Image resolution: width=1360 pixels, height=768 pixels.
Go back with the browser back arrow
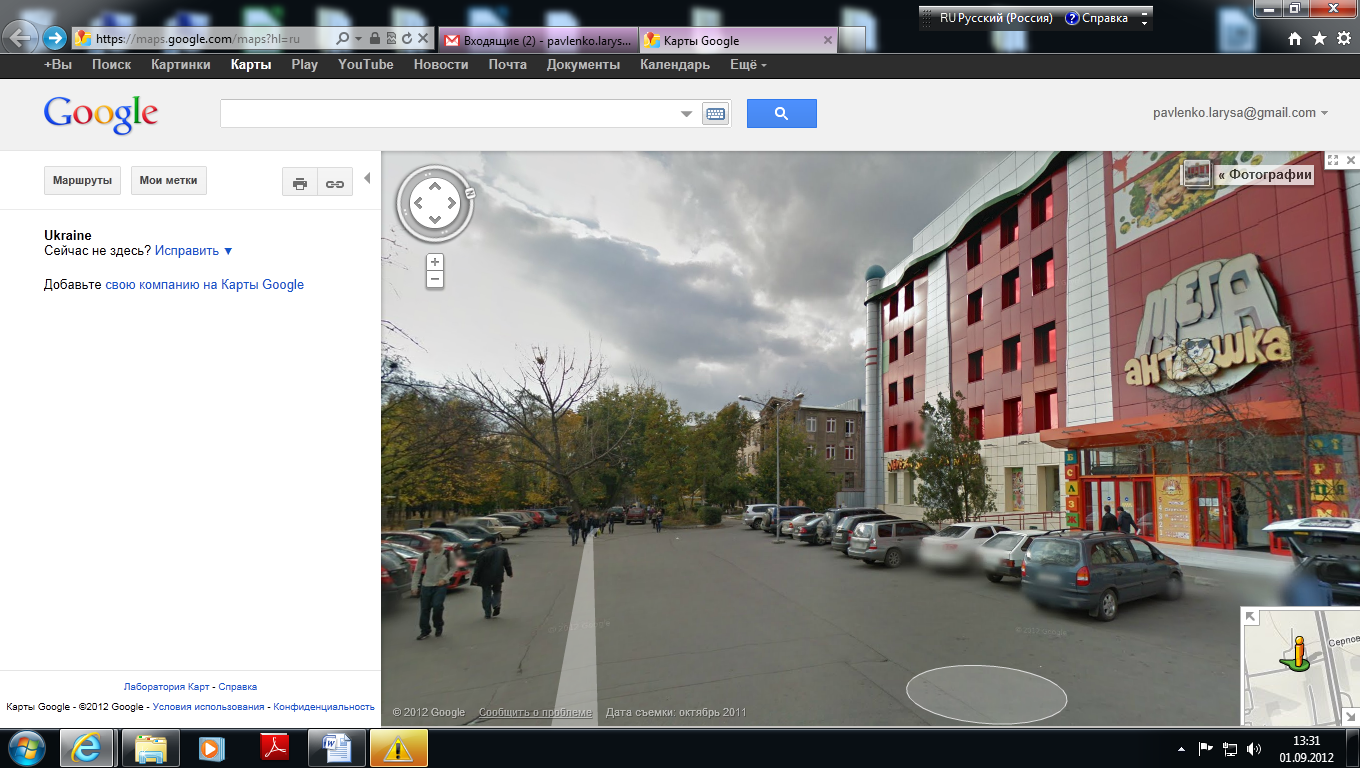18,38
